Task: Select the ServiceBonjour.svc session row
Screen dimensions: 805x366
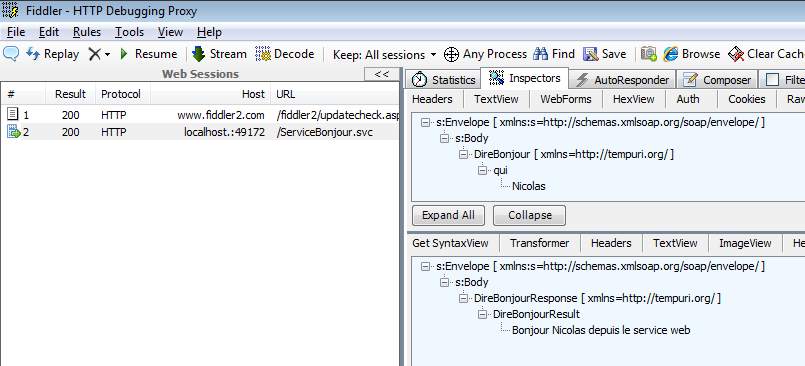Action: coord(200,132)
